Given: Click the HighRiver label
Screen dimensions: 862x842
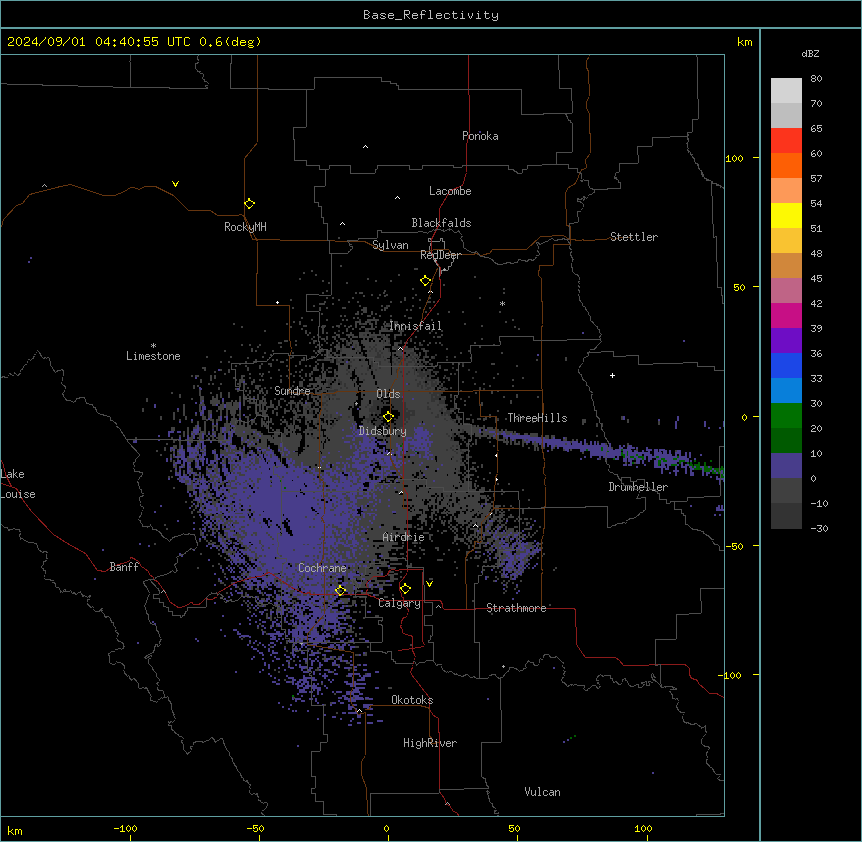Looking at the screenshot, I should [x=430, y=743].
